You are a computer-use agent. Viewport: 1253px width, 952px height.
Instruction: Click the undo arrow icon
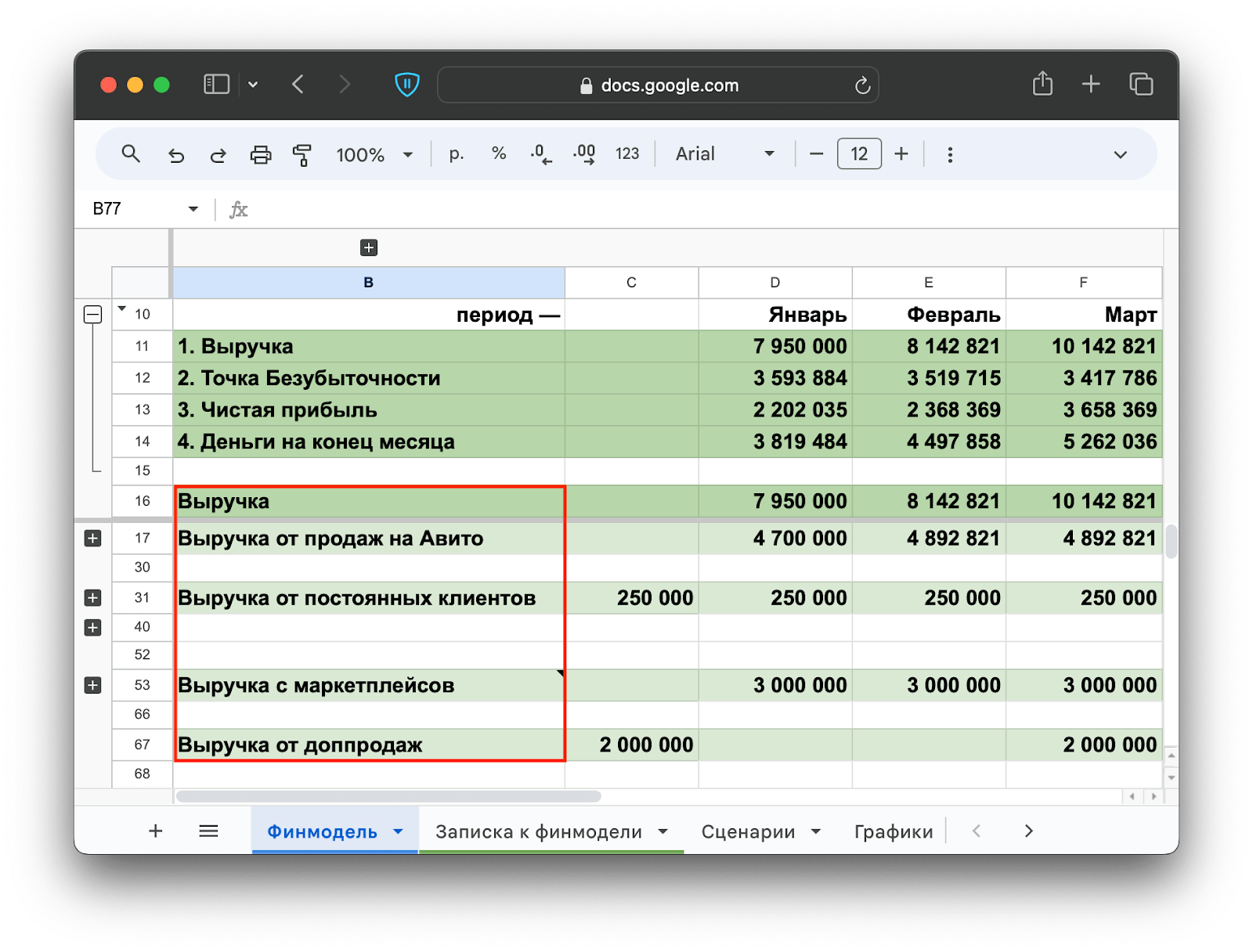pyautogui.click(x=176, y=155)
